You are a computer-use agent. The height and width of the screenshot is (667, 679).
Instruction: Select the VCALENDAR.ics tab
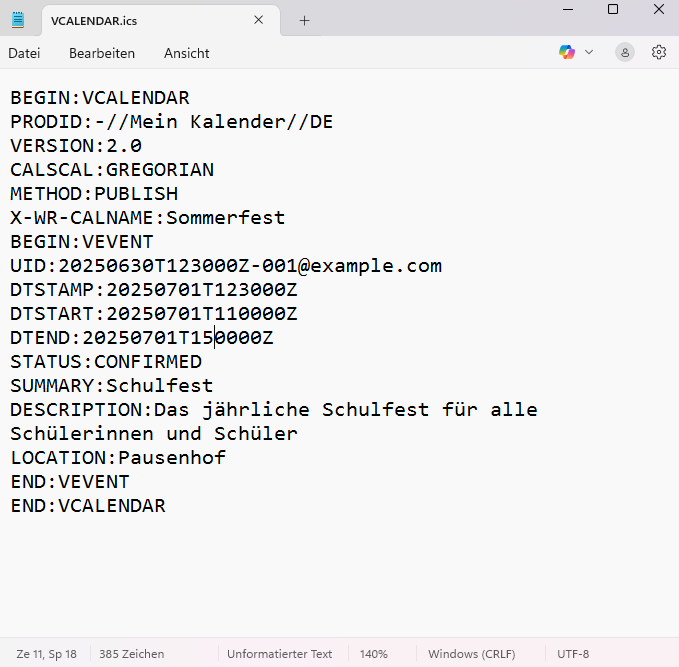142,20
